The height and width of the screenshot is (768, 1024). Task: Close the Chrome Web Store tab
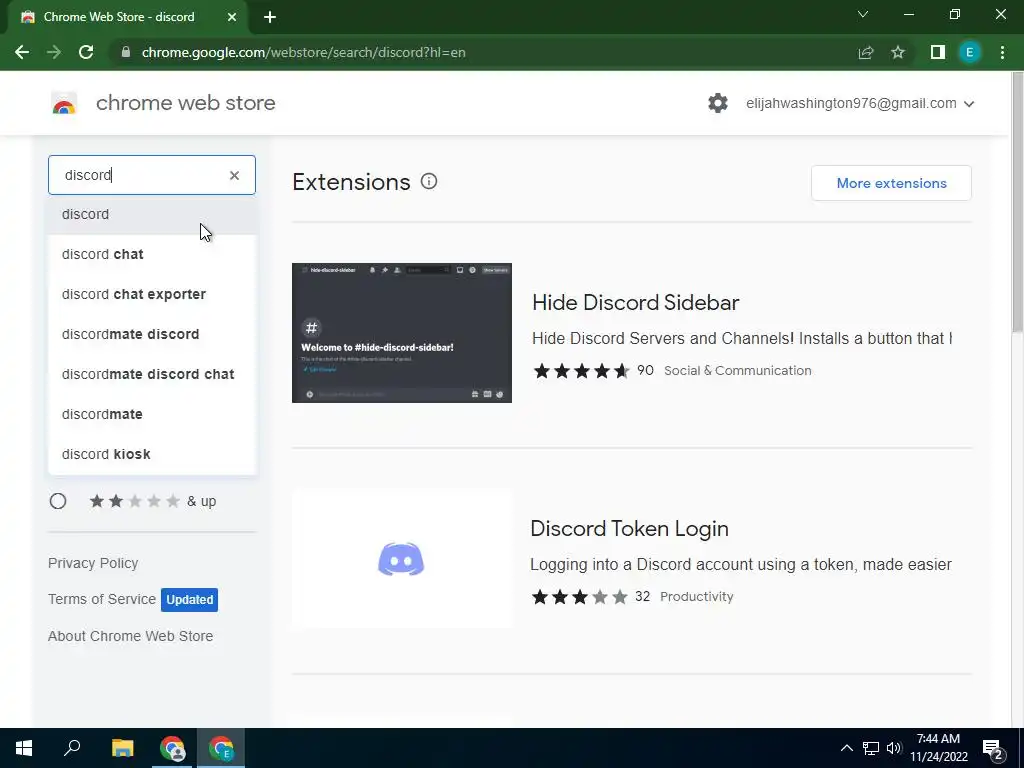tap(232, 17)
